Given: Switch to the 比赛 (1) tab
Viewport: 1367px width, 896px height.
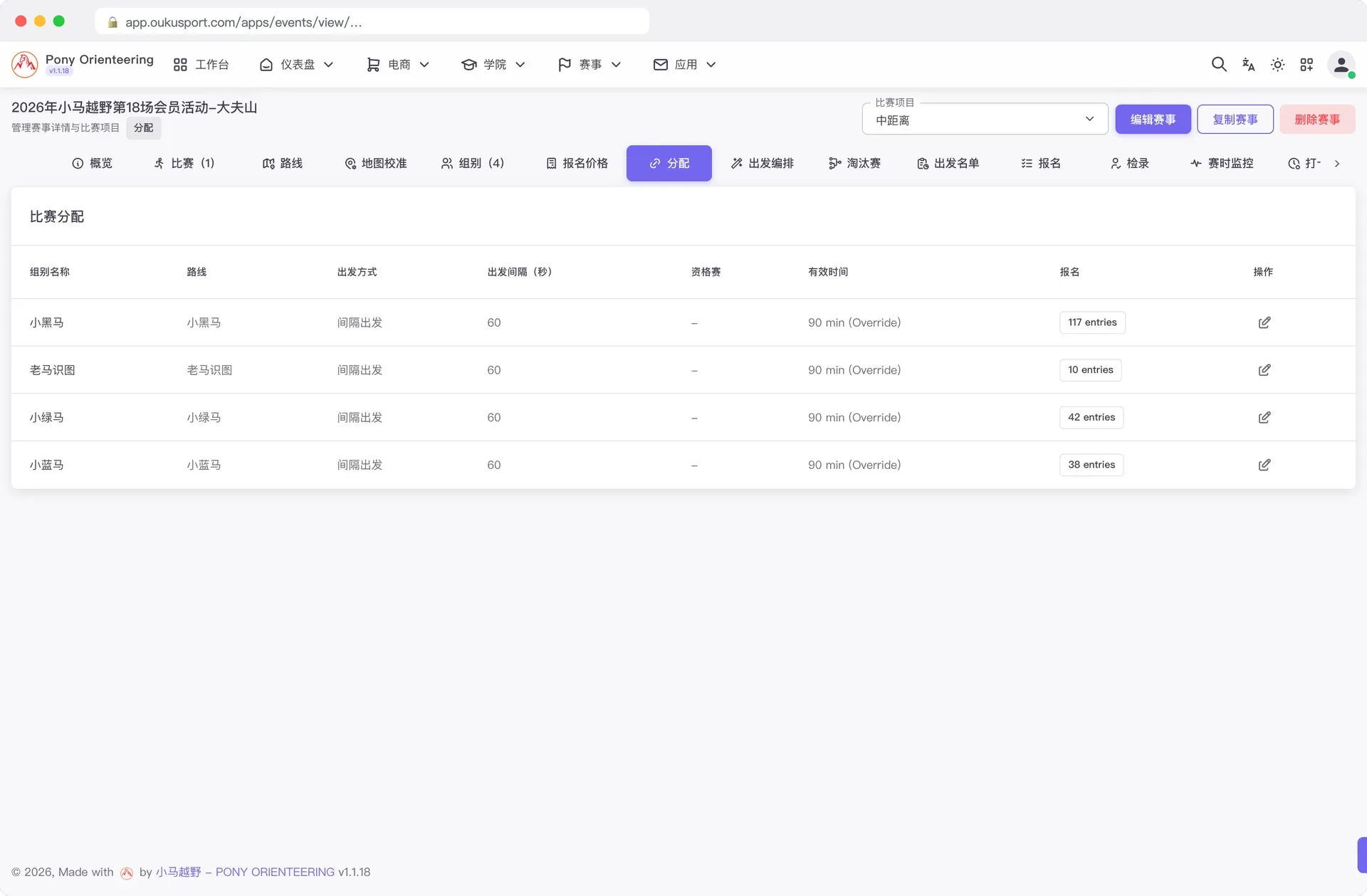Looking at the screenshot, I should [184, 164].
